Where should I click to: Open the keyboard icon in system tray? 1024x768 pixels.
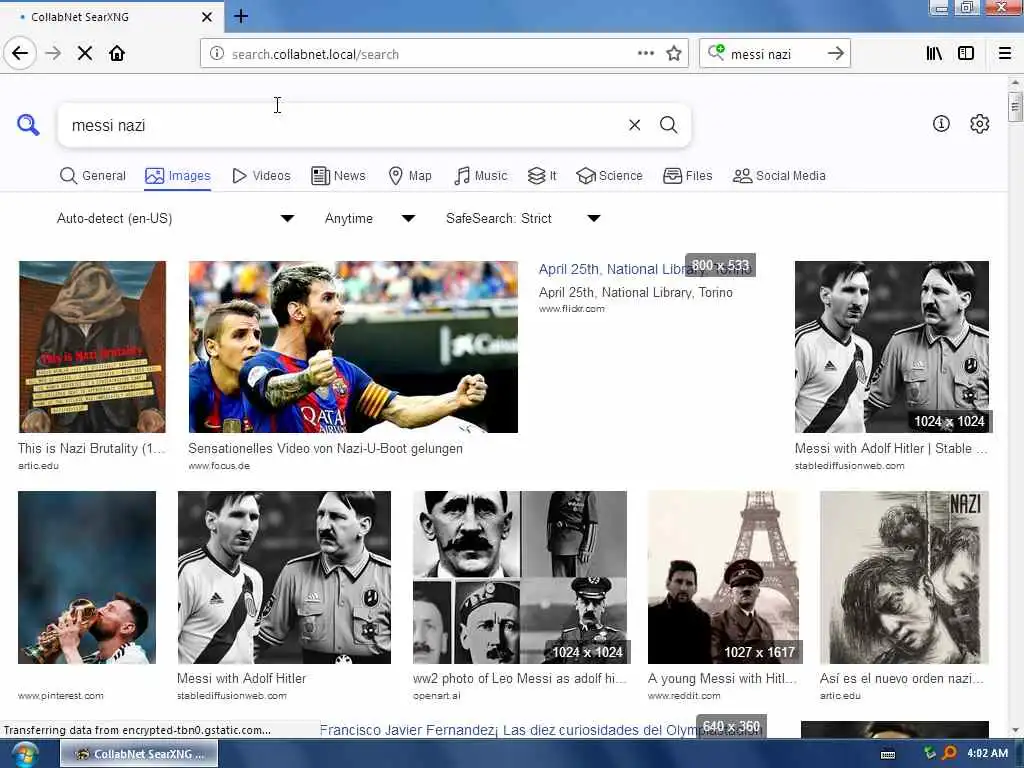[888, 754]
